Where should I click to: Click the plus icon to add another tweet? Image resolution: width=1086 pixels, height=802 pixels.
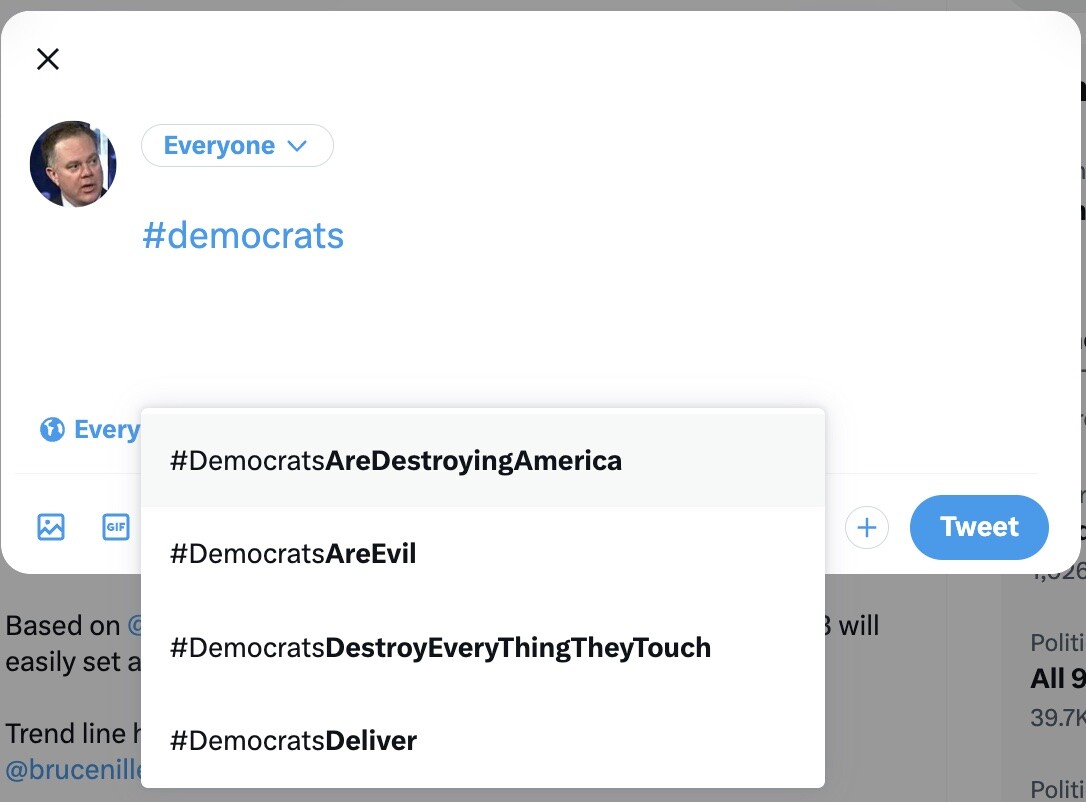tap(867, 527)
